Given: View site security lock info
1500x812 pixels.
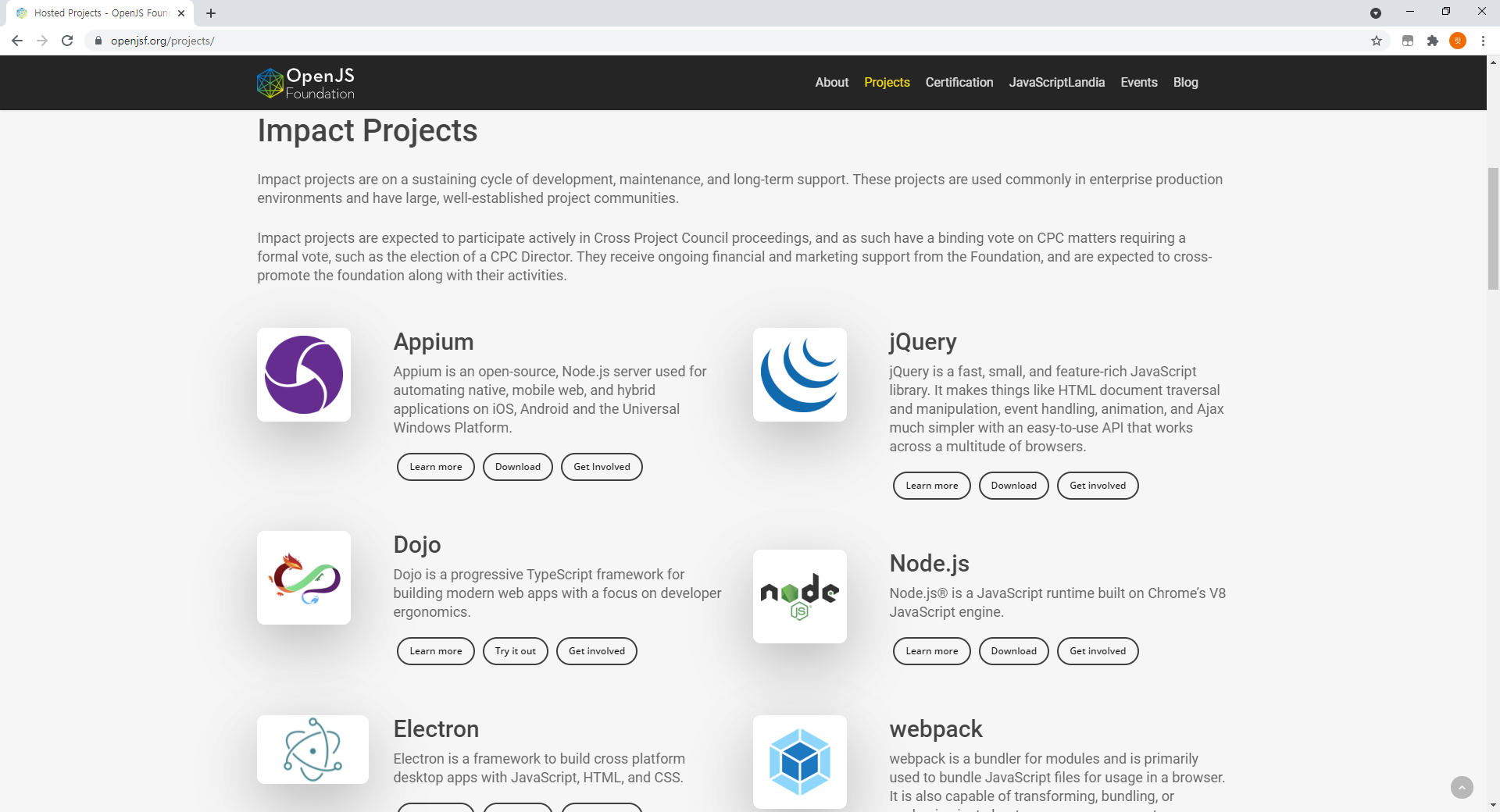Looking at the screenshot, I should click(98, 41).
